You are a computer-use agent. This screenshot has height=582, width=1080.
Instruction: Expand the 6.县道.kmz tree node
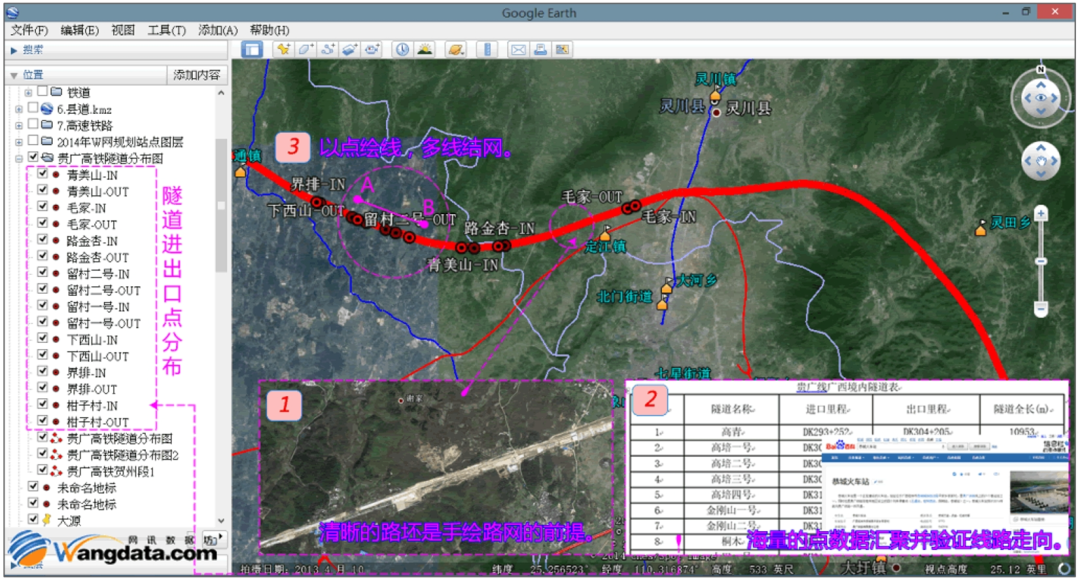(19, 109)
